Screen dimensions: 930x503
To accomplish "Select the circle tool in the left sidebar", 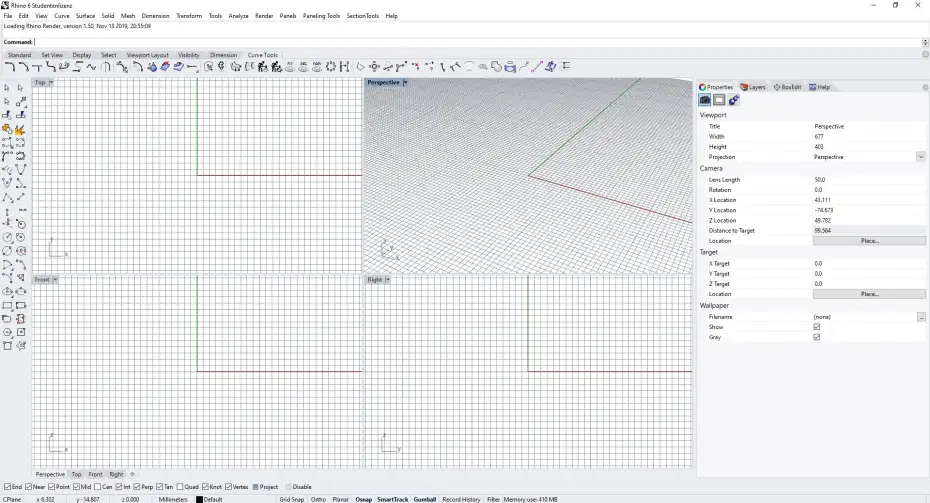I will [7, 237].
